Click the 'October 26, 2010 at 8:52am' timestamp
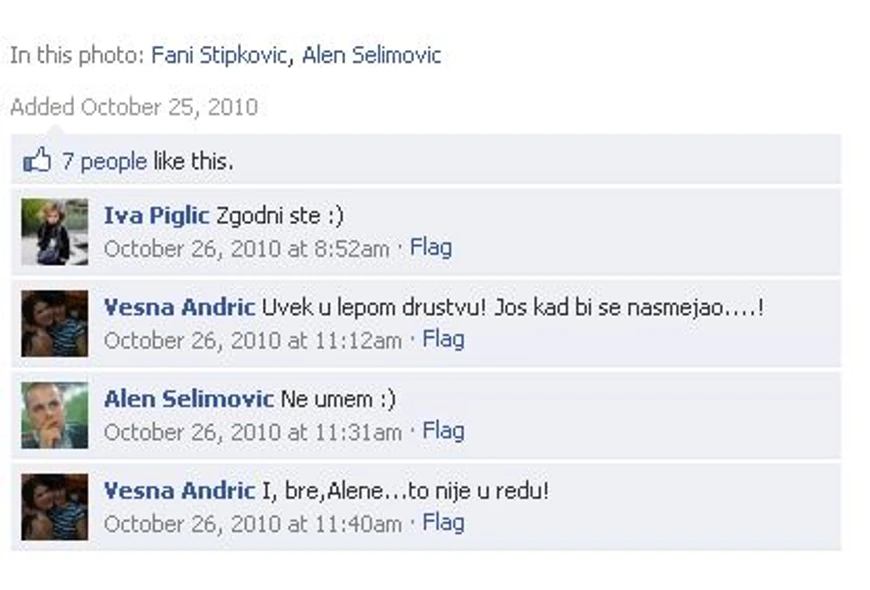This screenshot has height=590, width=870. (x=247, y=249)
